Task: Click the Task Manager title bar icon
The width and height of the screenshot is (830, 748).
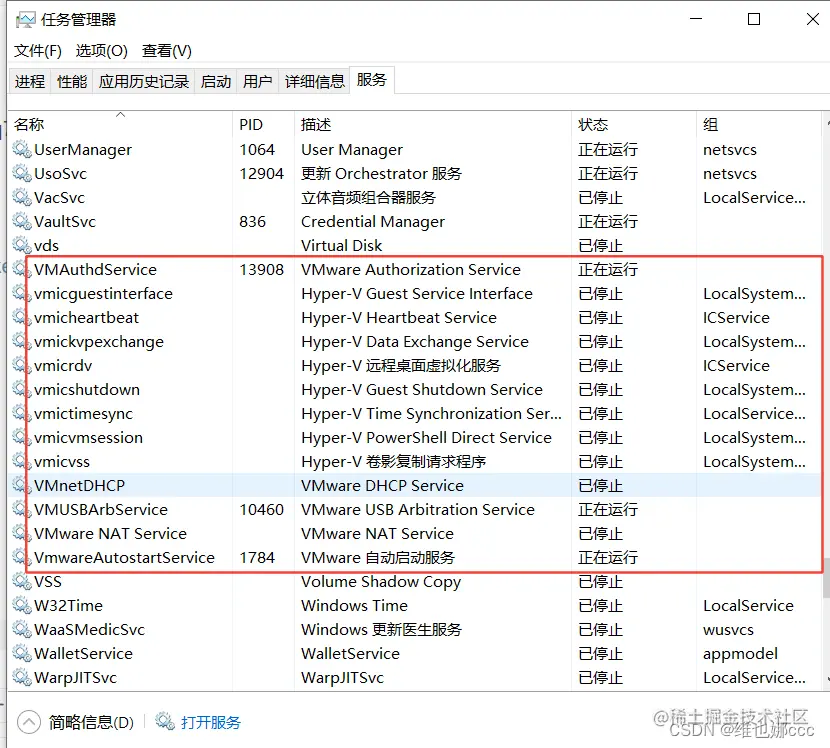Action: click(25, 20)
